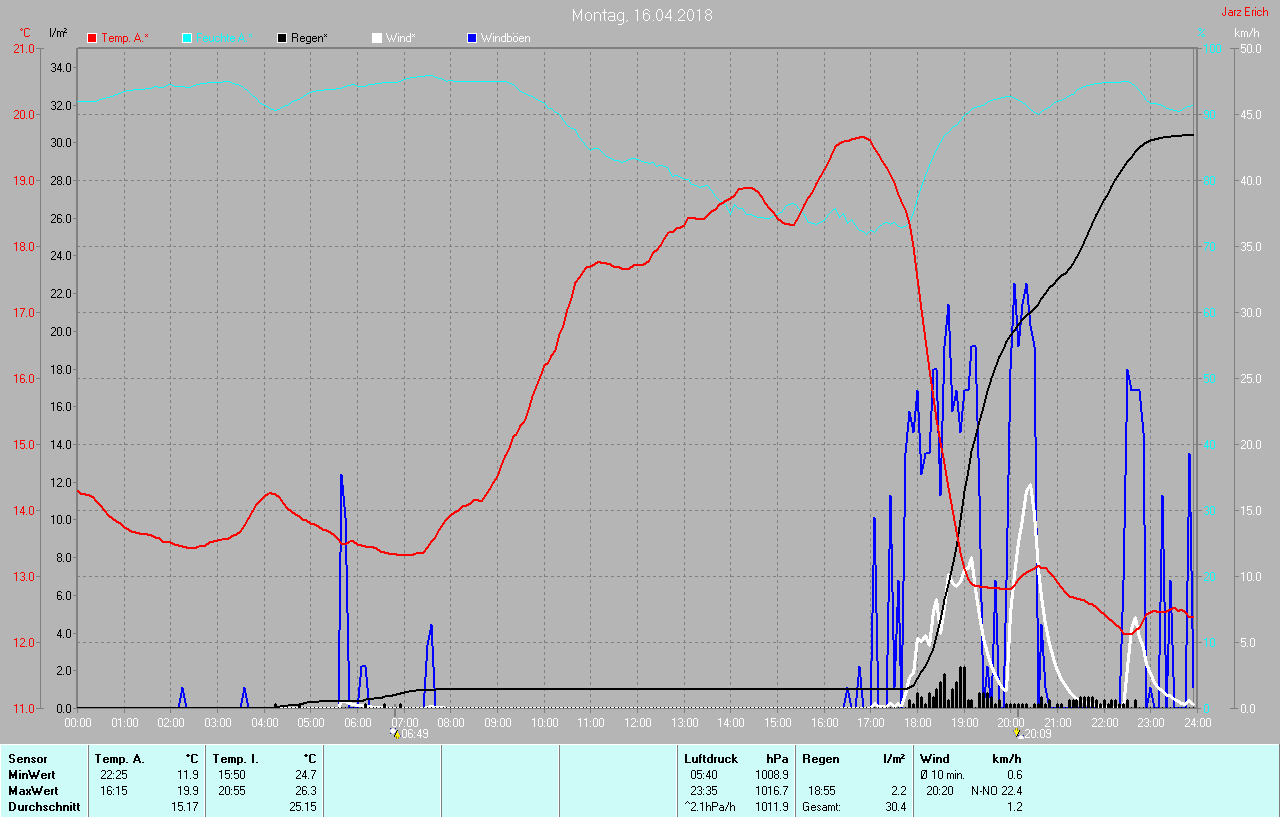Select the 'Regen*' legend label
1280x817 pixels.
coord(309,38)
